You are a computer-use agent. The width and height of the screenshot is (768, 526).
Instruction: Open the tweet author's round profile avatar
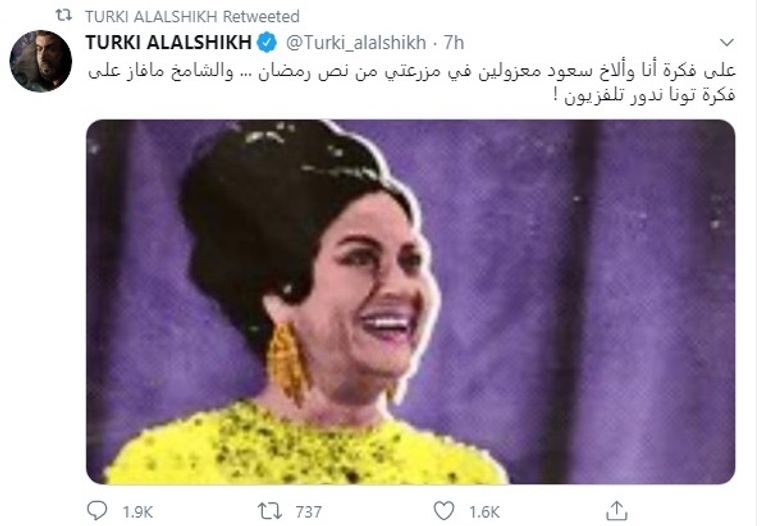(41, 61)
